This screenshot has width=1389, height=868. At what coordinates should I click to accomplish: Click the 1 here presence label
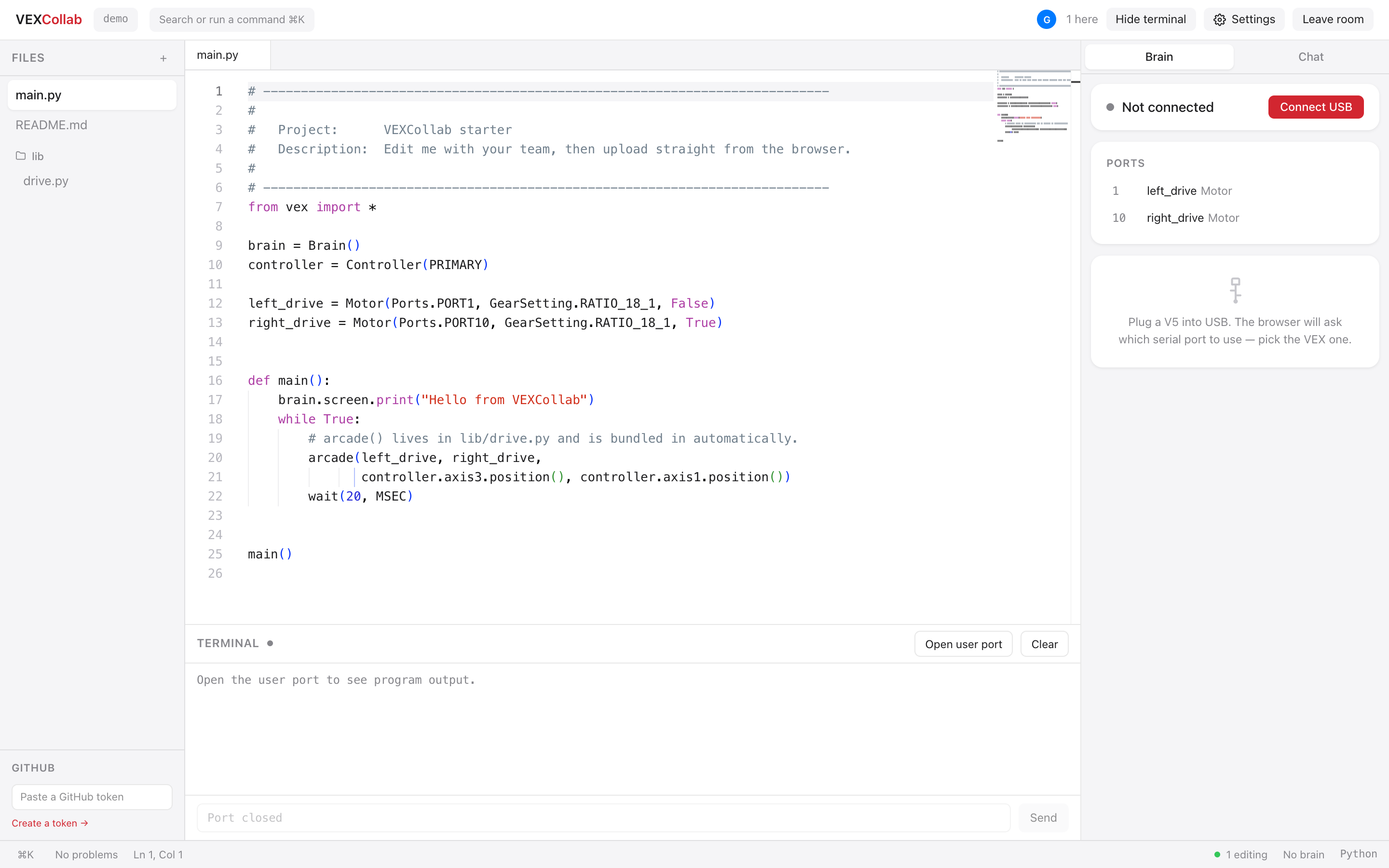(1081, 19)
